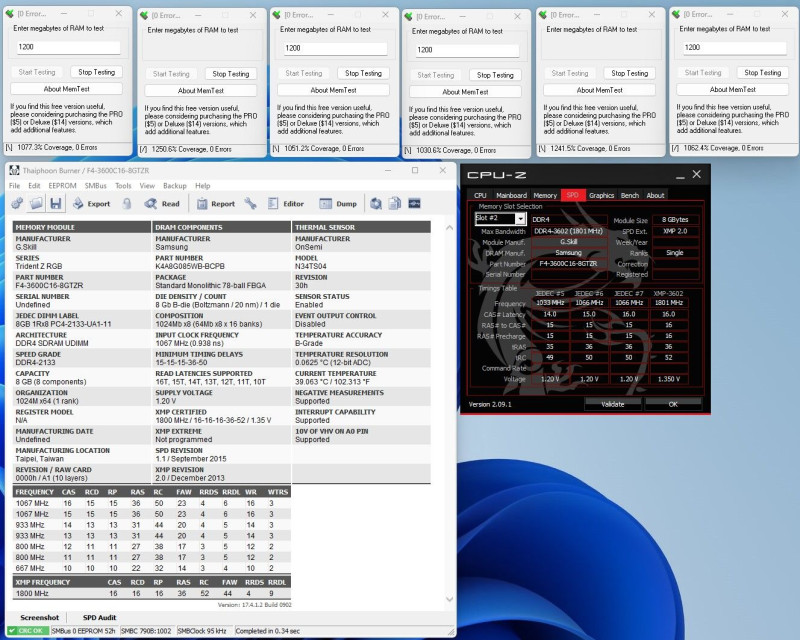The width and height of the screenshot is (800, 640).
Task: Open the SPD Audit tab at bottom
Action: (99, 618)
